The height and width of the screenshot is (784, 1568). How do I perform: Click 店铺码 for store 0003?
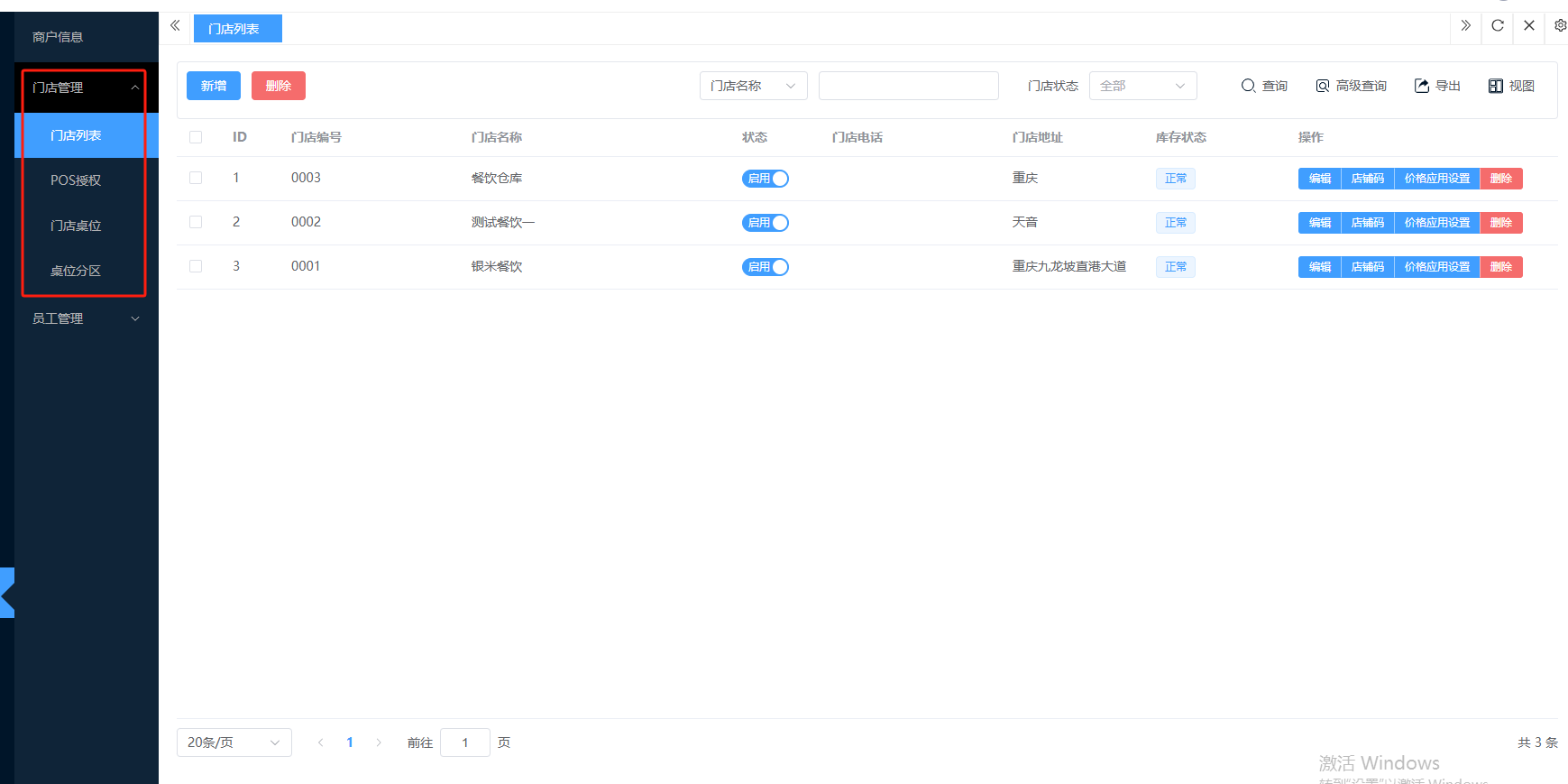point(1367,179)
